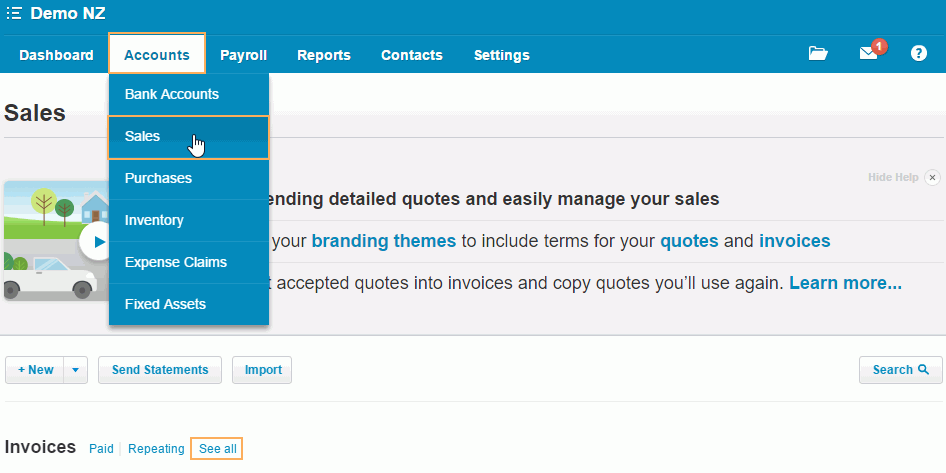The image size is (946, 473).
Task: Choose Inventory from the dropdown menu
Action: tap(189, 220)
